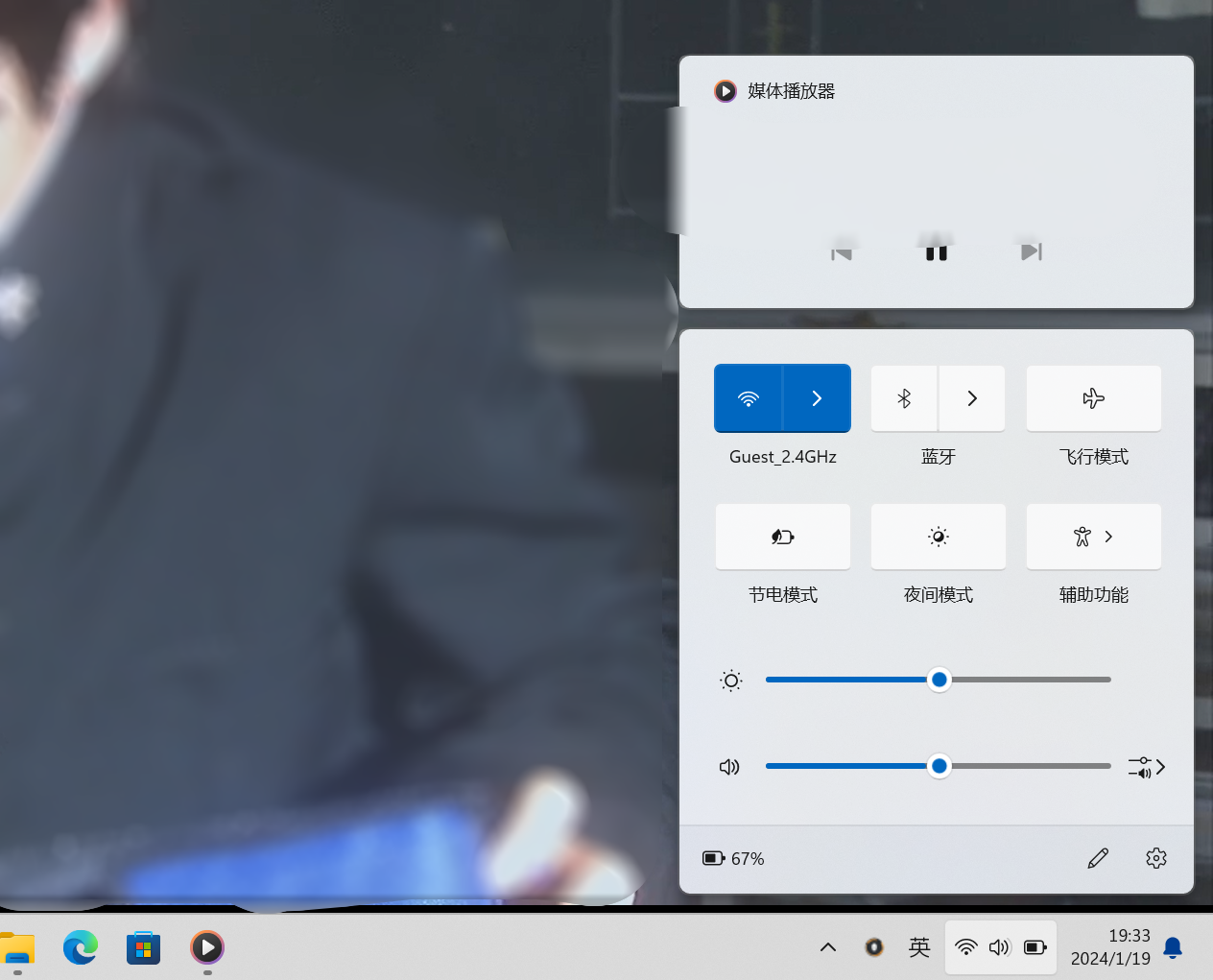Open all settings via gear icon
The height and width of the screenshot is (980, 1213).
[x=1156, y=858]
